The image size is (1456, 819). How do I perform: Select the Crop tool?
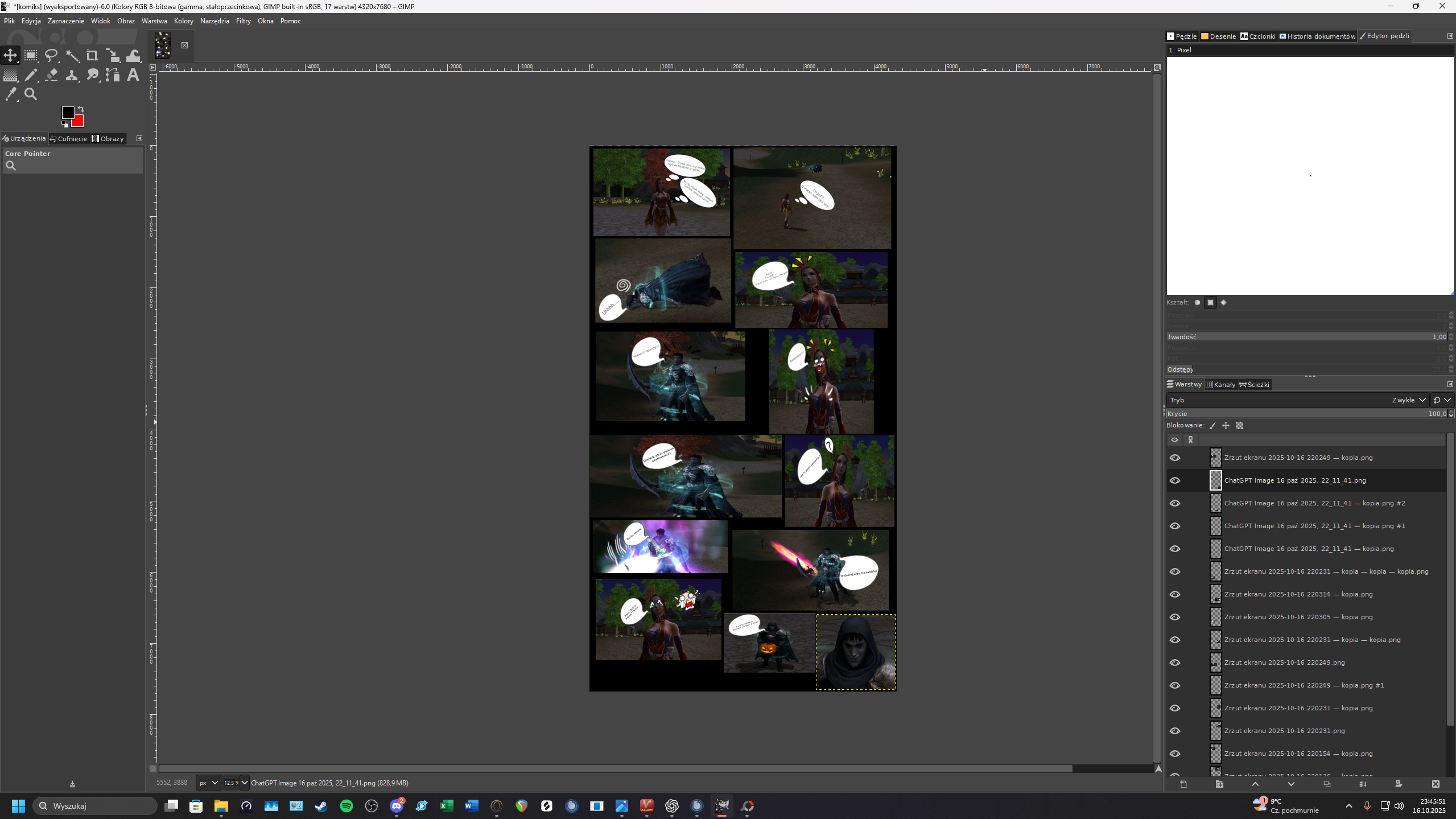point(92,56)
